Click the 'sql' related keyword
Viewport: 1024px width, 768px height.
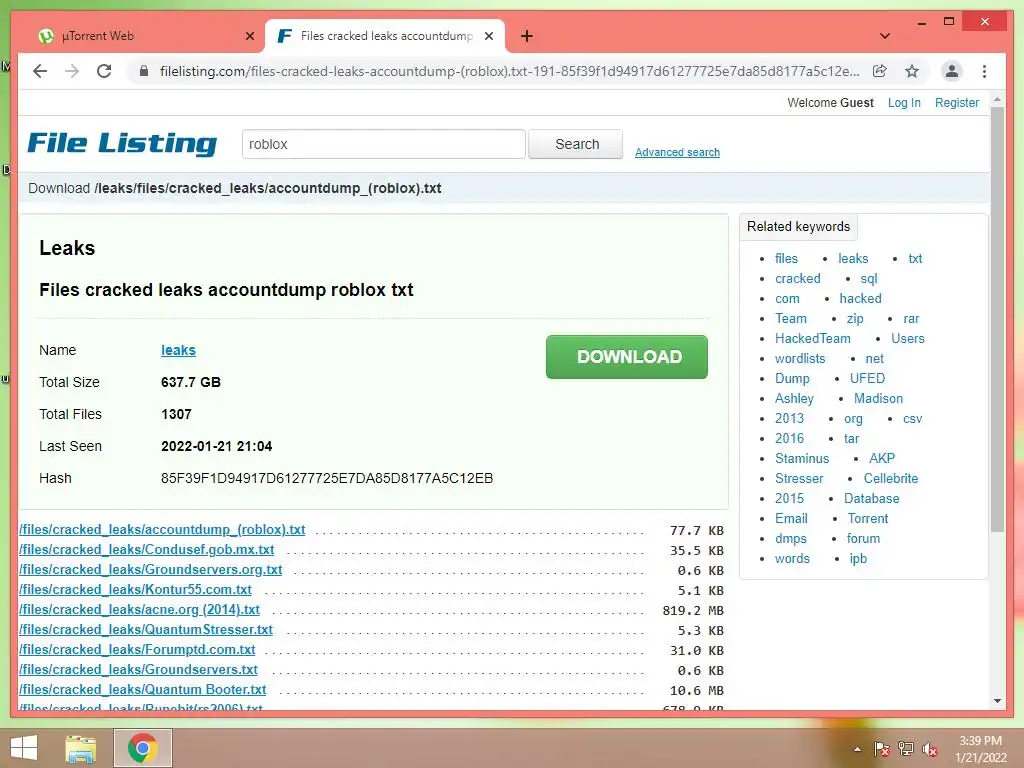869,279
